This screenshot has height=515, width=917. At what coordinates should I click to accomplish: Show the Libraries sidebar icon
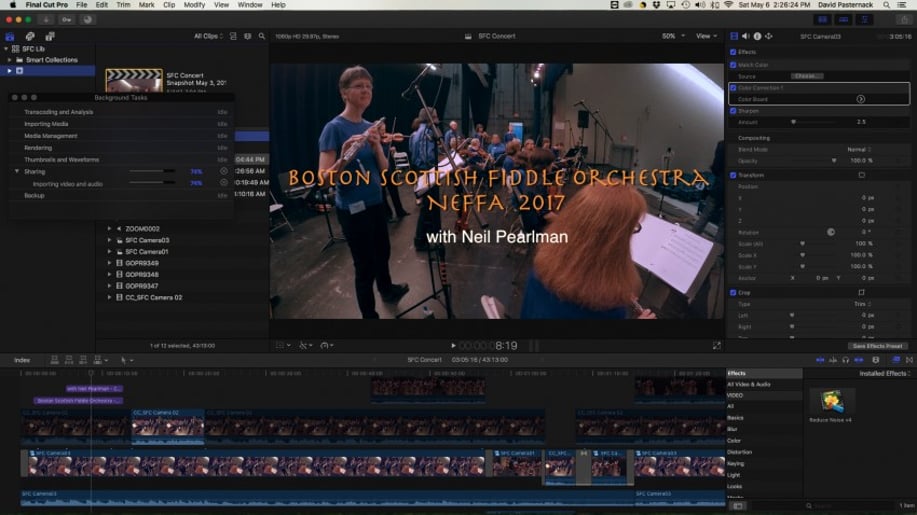10,36
